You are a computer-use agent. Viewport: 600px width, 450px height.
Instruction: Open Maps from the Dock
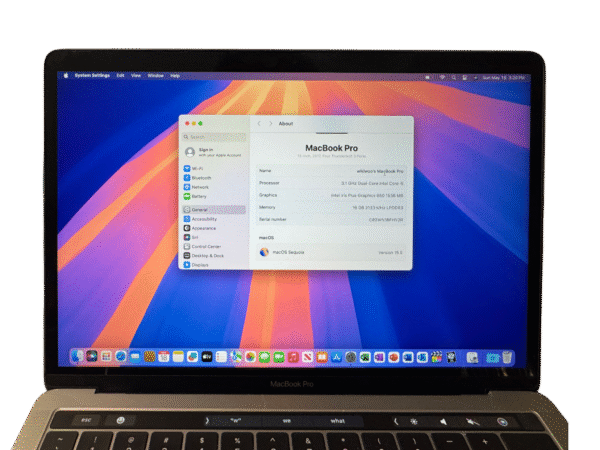(236, 357)
